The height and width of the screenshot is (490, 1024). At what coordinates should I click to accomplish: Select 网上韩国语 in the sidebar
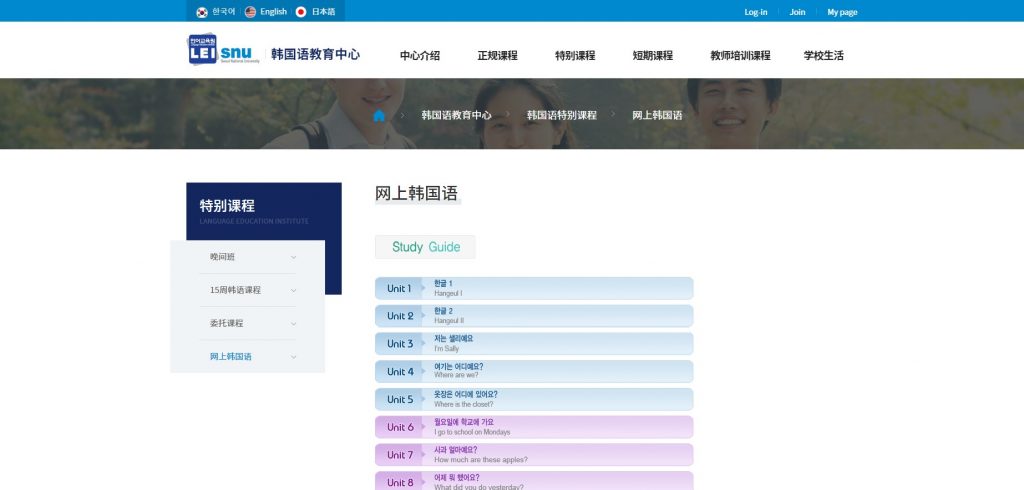[231, 357]
